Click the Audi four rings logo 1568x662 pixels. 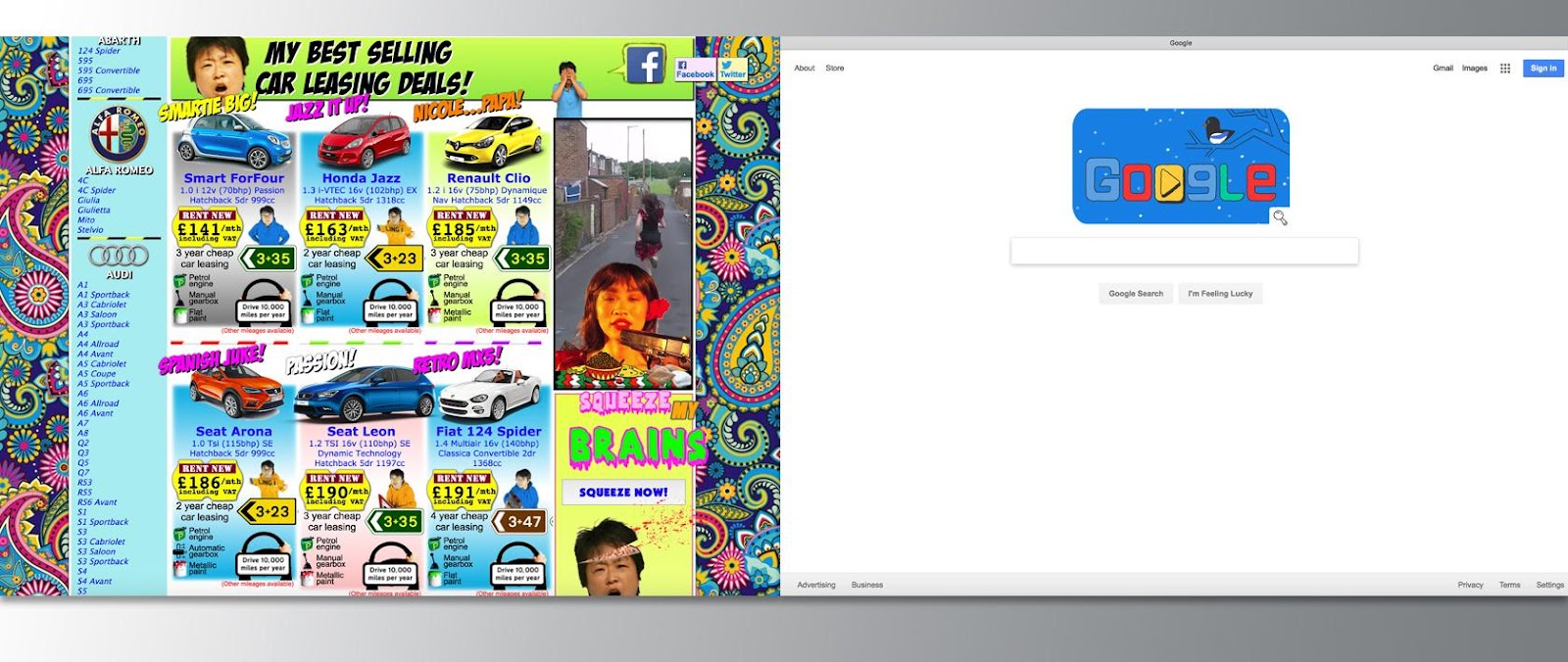[x=119, y=257]
